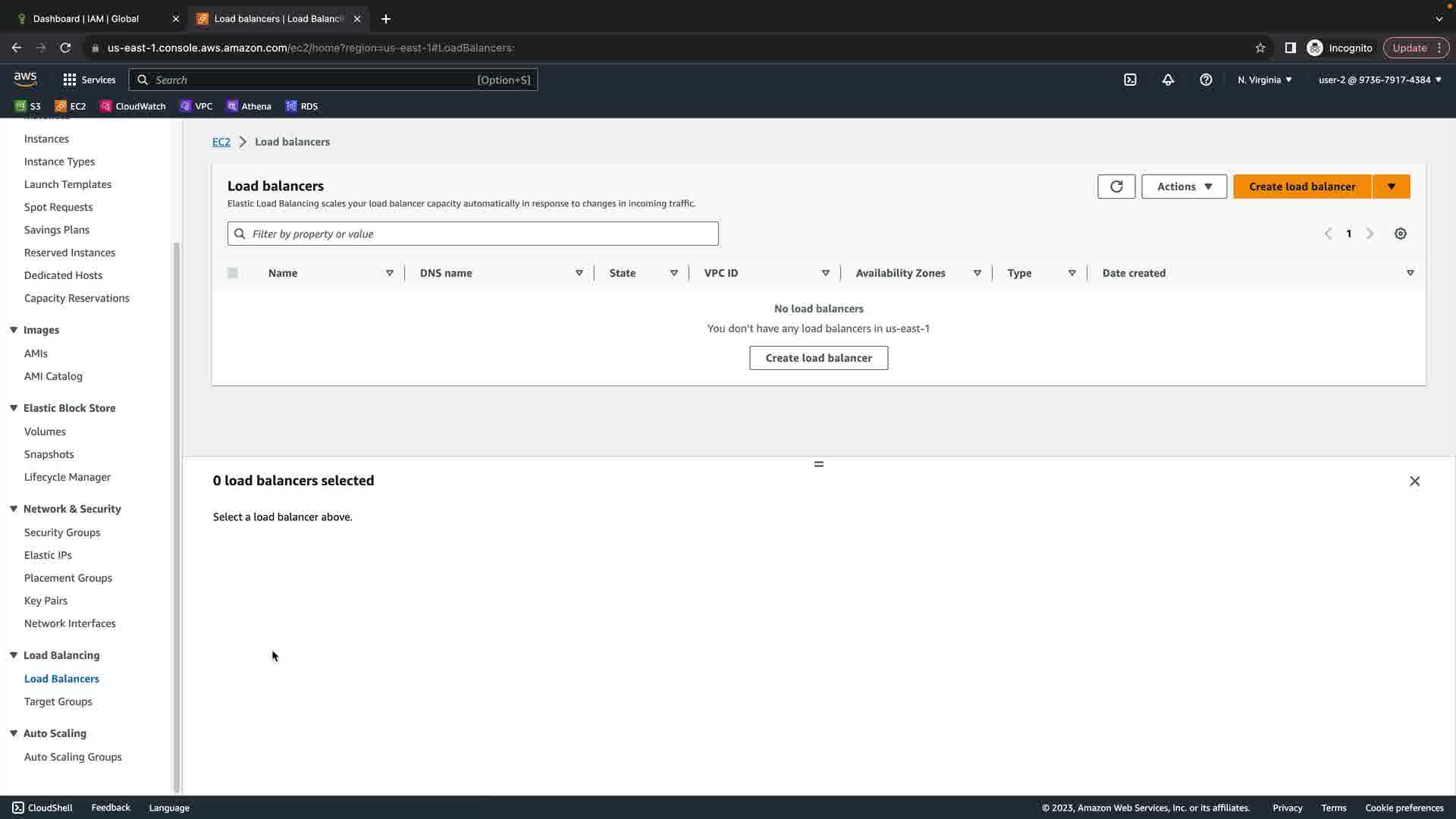The image size is (1456, 819).
Task: Expand the Create load balancer split arrow
Action: point(1391,187)
